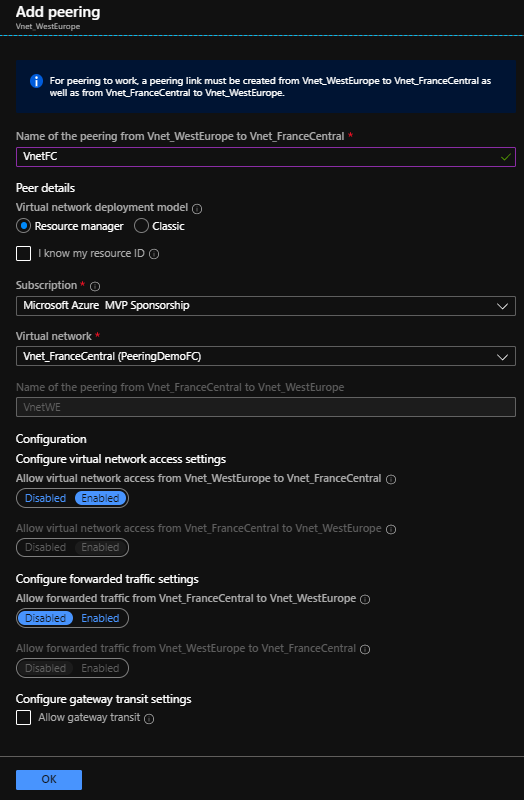This screenshot has width=524, height=800.
Task: Set forwarded traffic FranceCentral to WestEurope to Enabled
Action: pyautogui.click(x=100, y=618)
